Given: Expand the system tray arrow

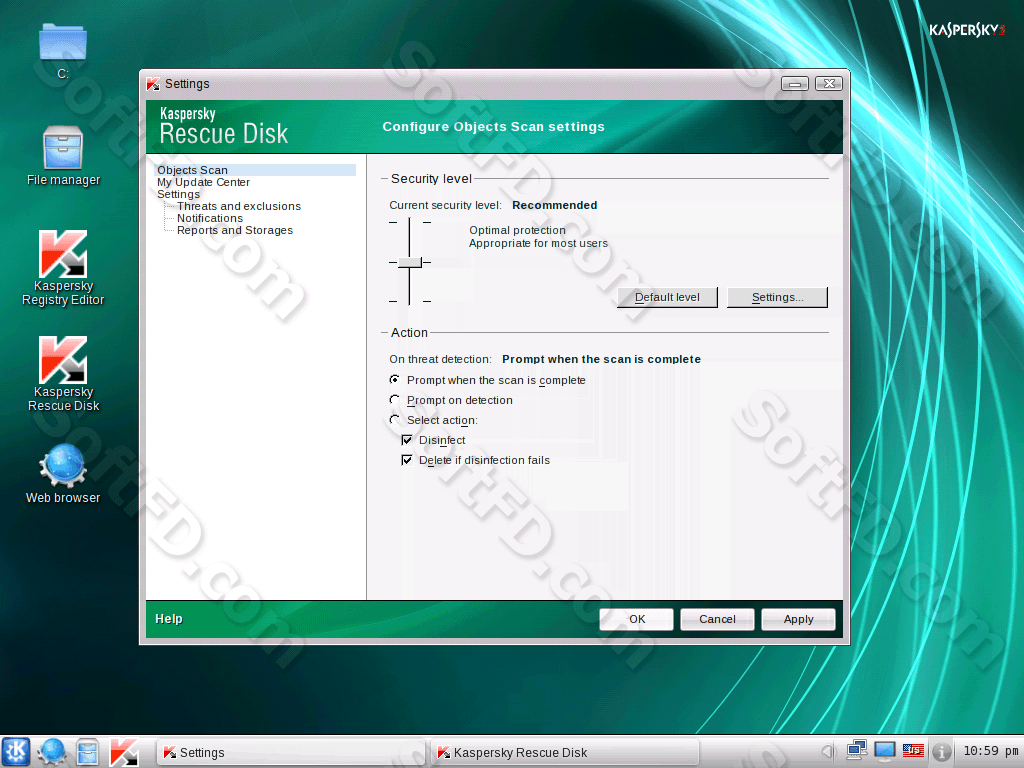Looking at the screenshot, I should (x=827, y=752).
